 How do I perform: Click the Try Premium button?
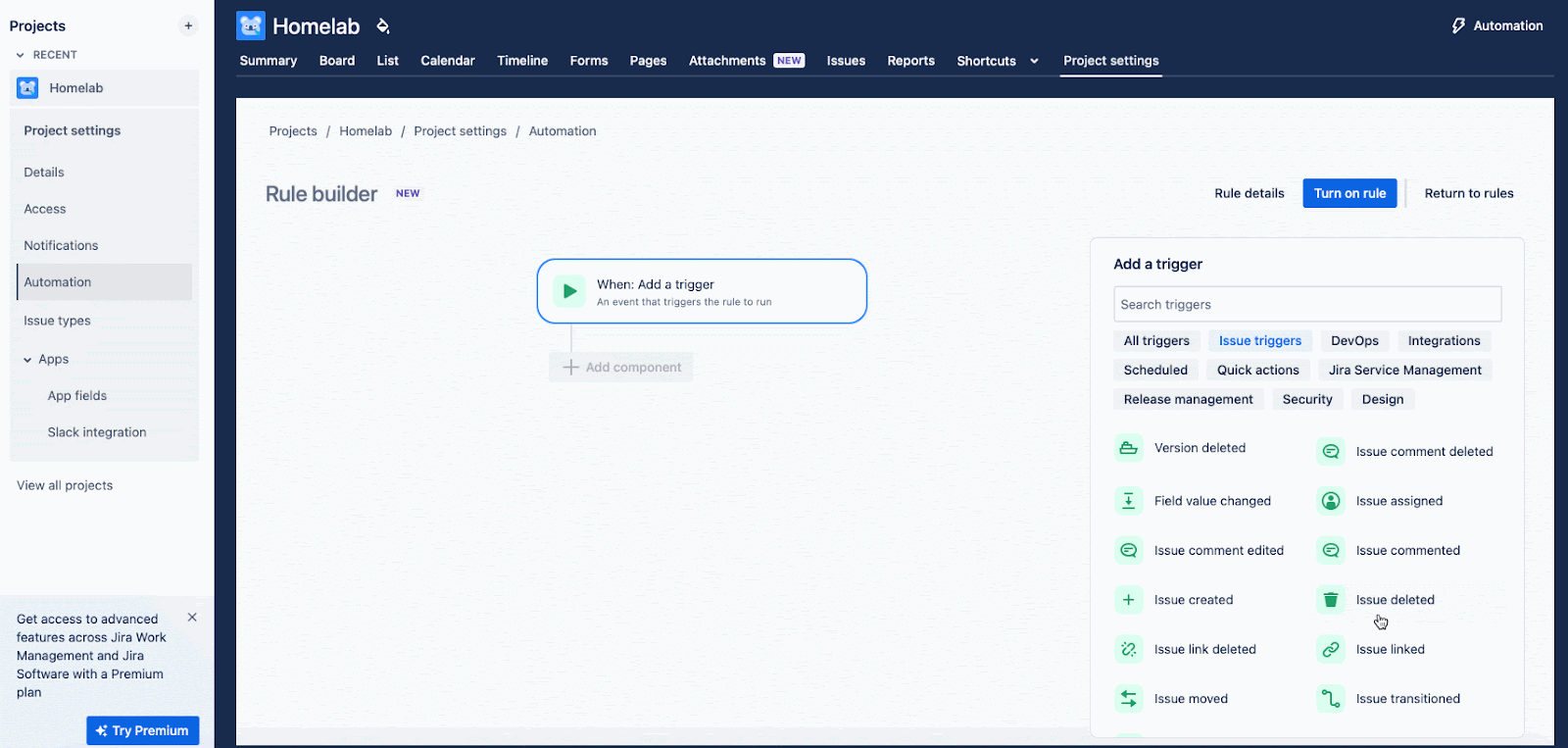tap(143, 730)
